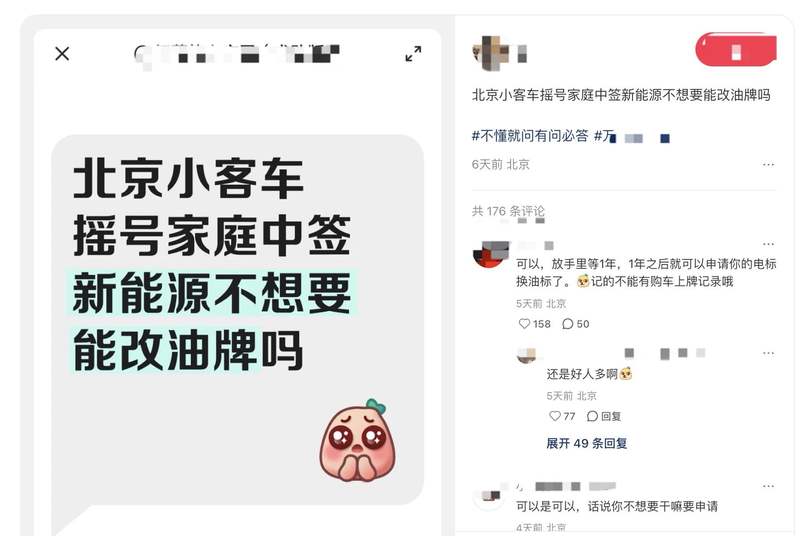Like the comment with 158 likes
800x536 pixels.
tap(534, 324)
